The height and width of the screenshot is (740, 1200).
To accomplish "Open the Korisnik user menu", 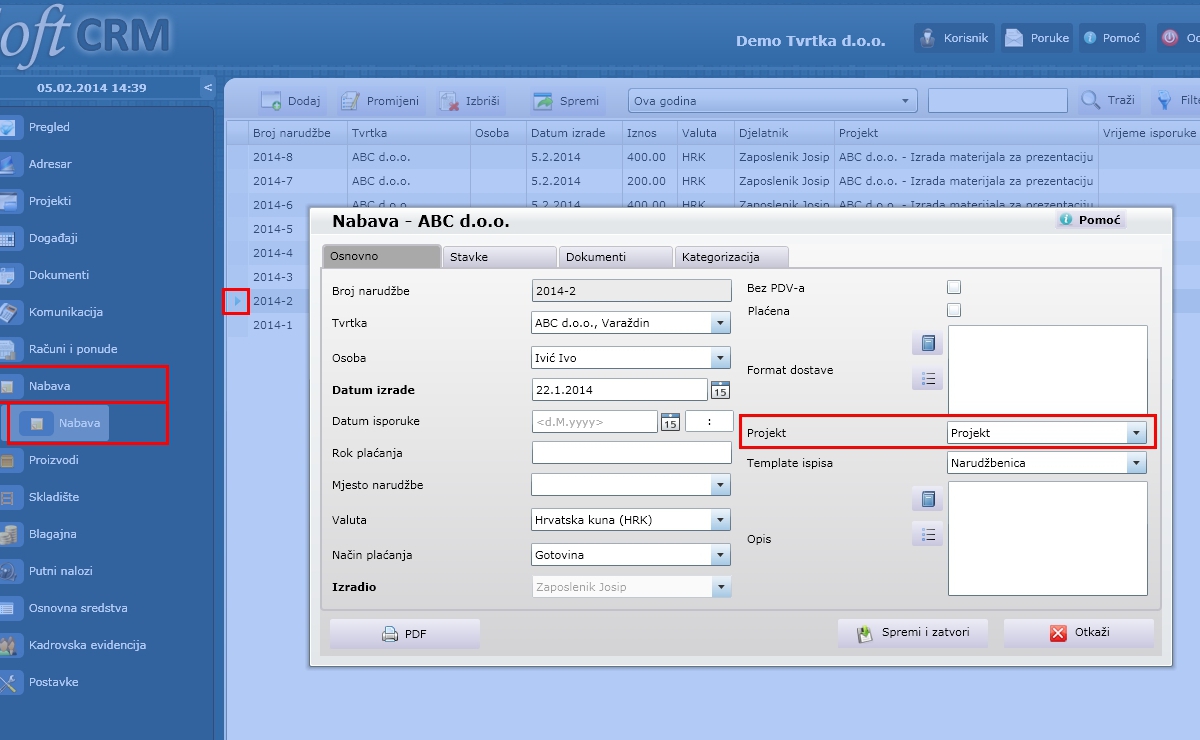I will point(953,39).
